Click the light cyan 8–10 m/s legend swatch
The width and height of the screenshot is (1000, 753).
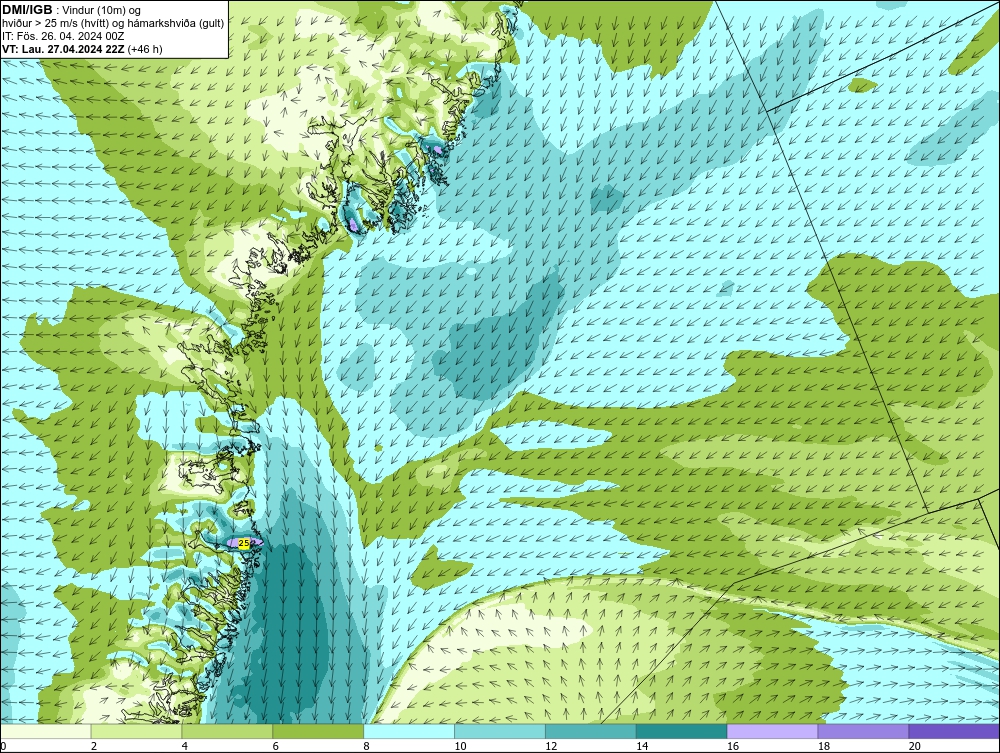pos(409,731)
